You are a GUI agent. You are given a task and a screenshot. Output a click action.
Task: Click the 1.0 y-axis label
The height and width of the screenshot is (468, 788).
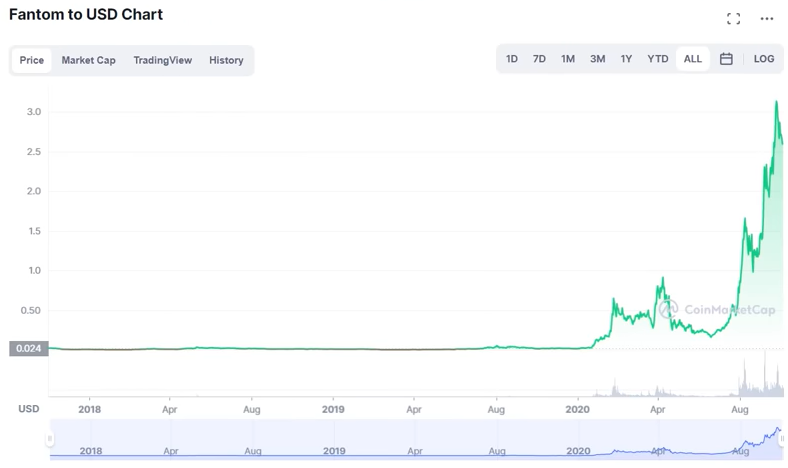pos(34,270)
